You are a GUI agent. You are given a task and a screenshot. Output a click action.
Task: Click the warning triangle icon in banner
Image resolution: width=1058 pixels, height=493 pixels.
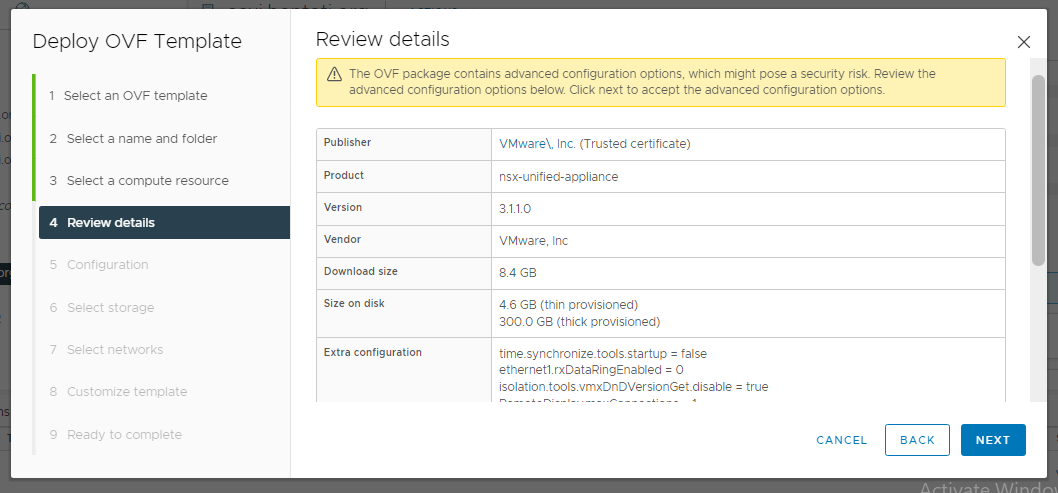point(334,74)
